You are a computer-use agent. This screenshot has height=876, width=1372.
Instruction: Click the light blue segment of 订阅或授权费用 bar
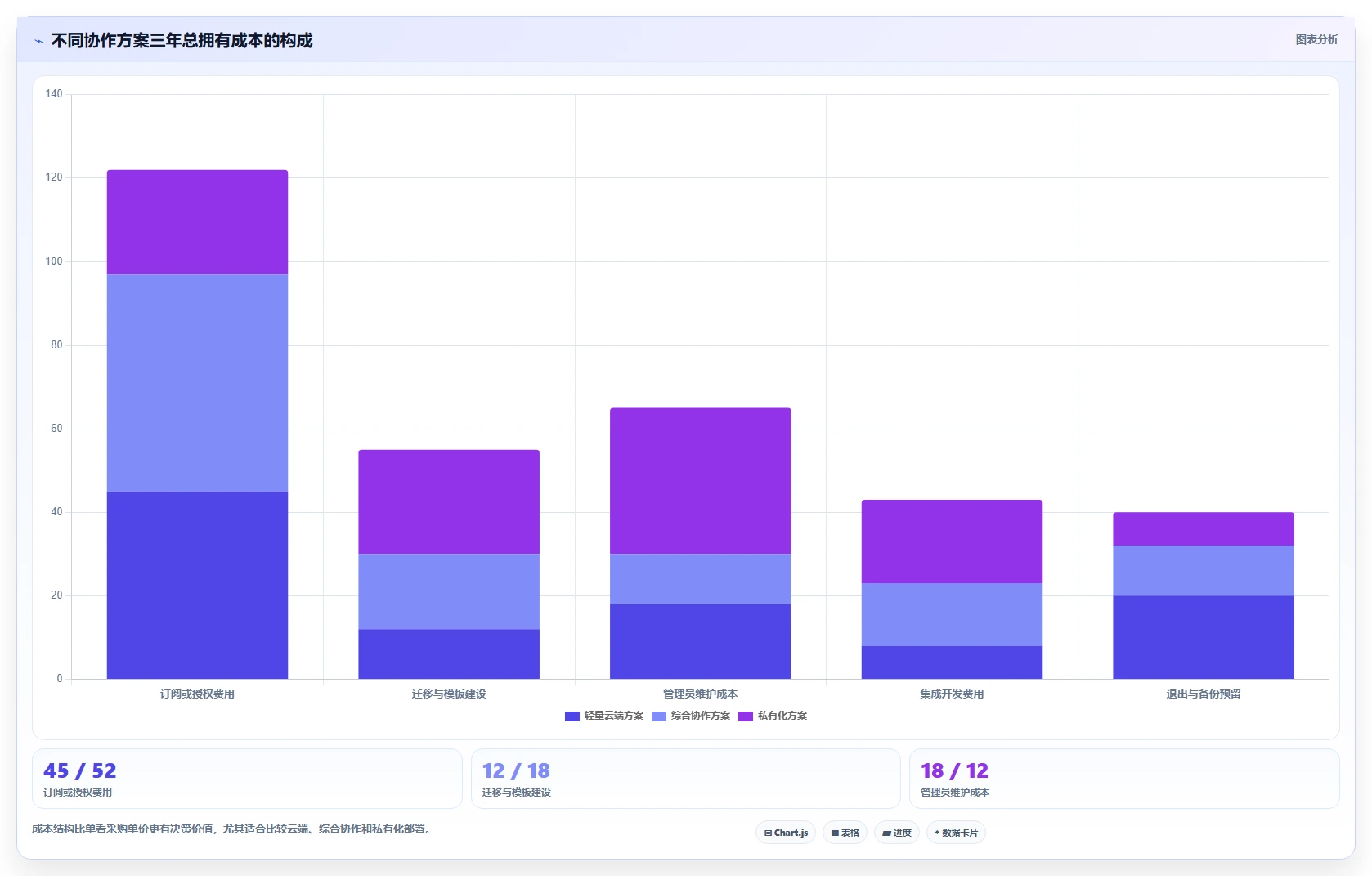197,383
